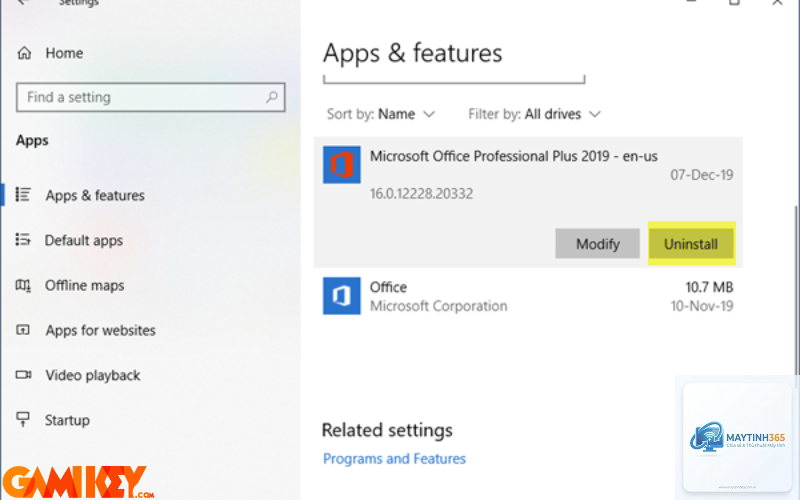This screenshot has width=800, height=500.
Task: Click the Video playback camera icon
Action: 23,375
